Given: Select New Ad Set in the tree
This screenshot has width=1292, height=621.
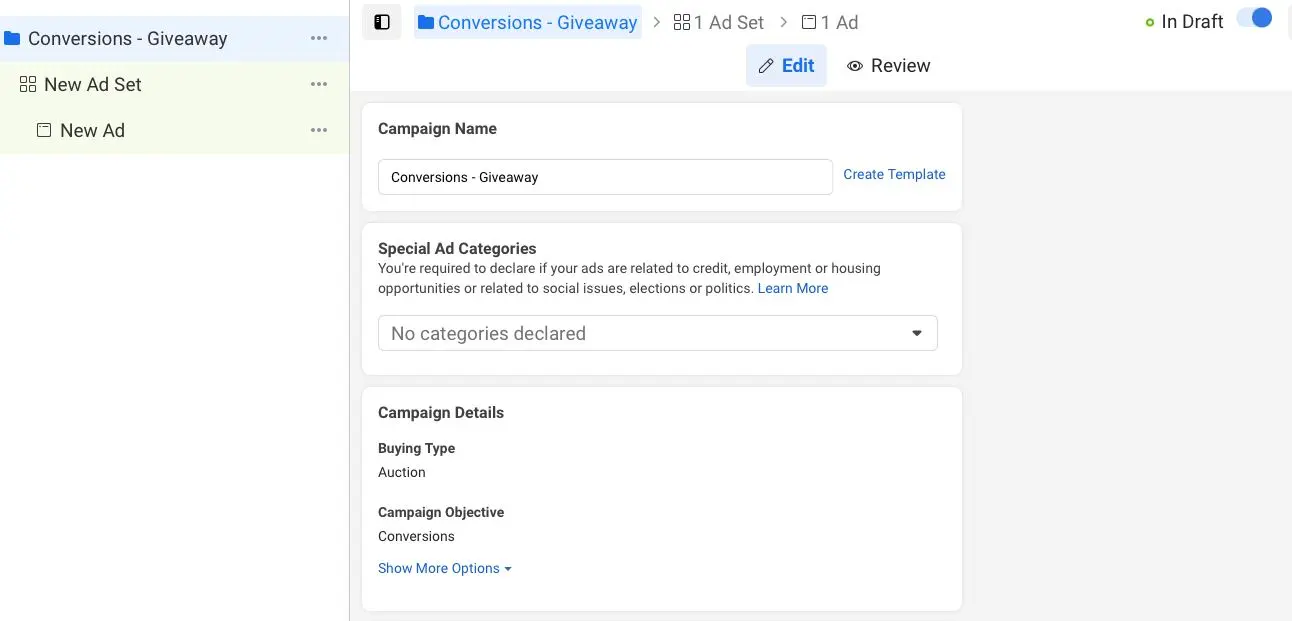Looking at the screenshot, I should pos(93,85).
